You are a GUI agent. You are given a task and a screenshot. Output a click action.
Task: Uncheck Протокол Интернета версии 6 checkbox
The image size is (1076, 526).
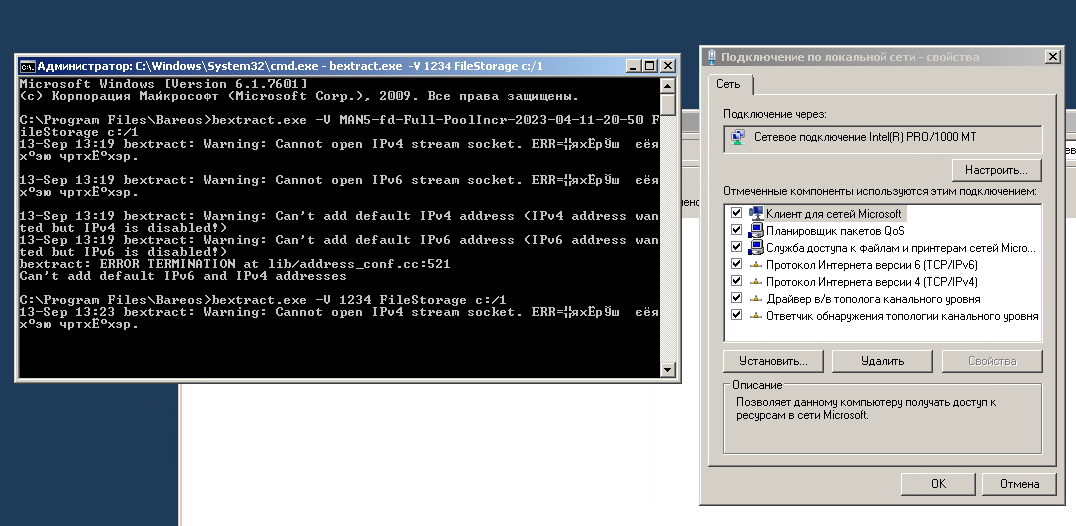coord(737,265)
